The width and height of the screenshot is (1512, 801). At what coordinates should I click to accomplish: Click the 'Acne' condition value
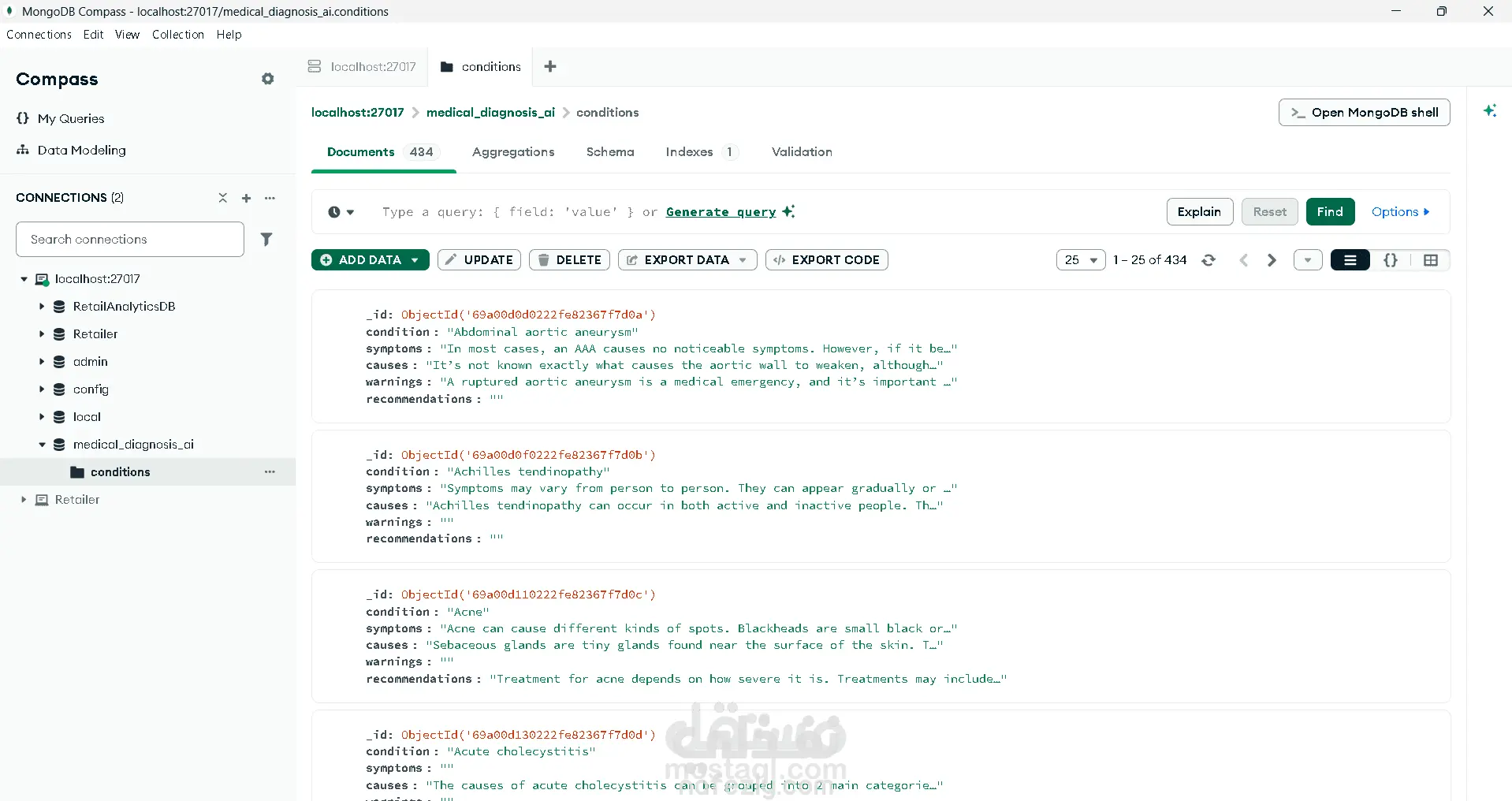pos(468,612)
